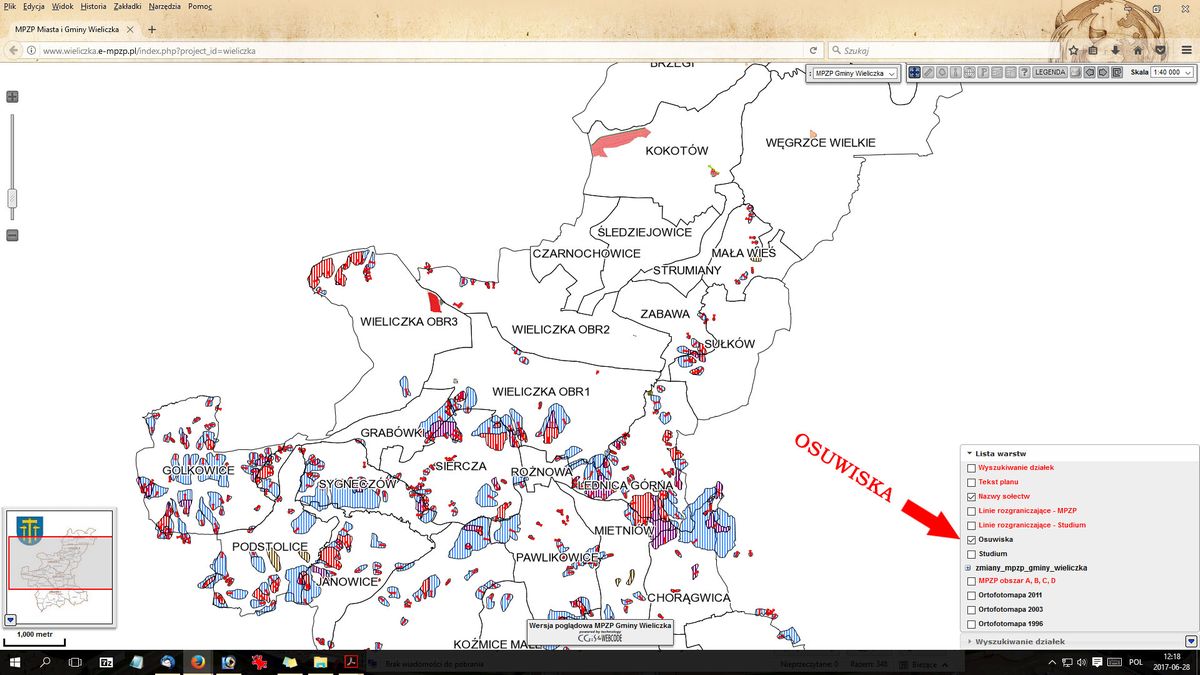This screenshot has width=1200, height=675.
Task: Go to next map view arrow
Action: point(1103,73)
